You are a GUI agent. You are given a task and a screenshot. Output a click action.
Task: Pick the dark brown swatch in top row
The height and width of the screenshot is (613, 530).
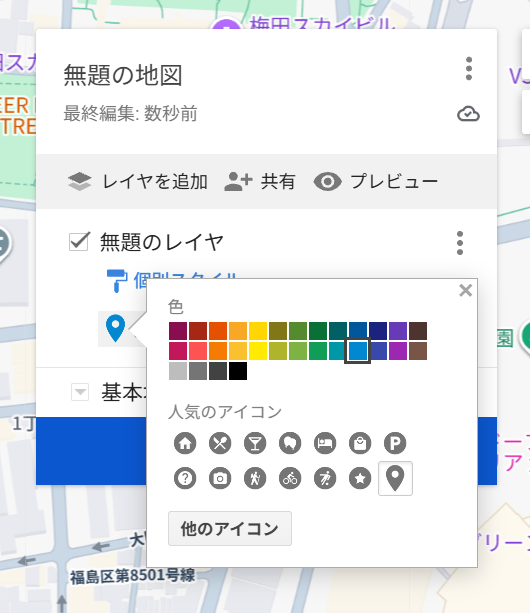418,331
